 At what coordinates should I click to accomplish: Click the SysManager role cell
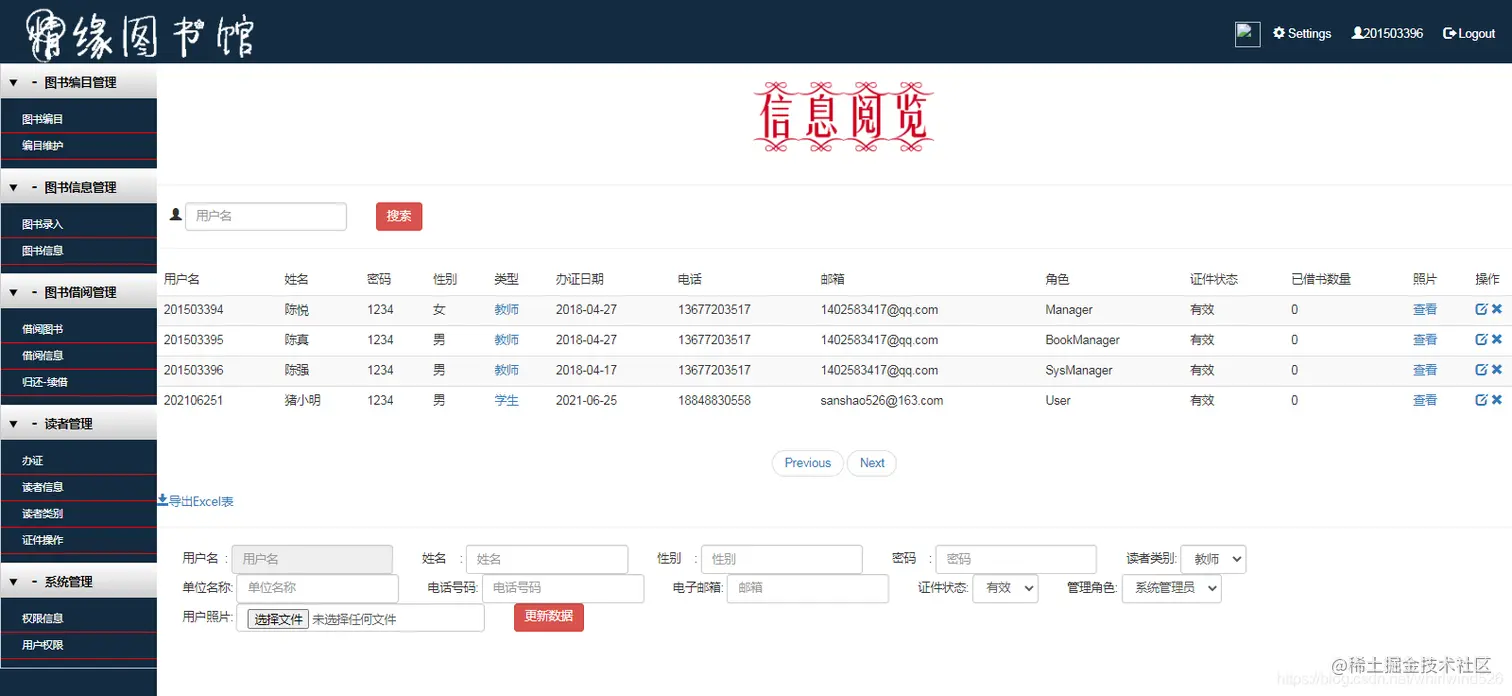[x=1079, y=370]
